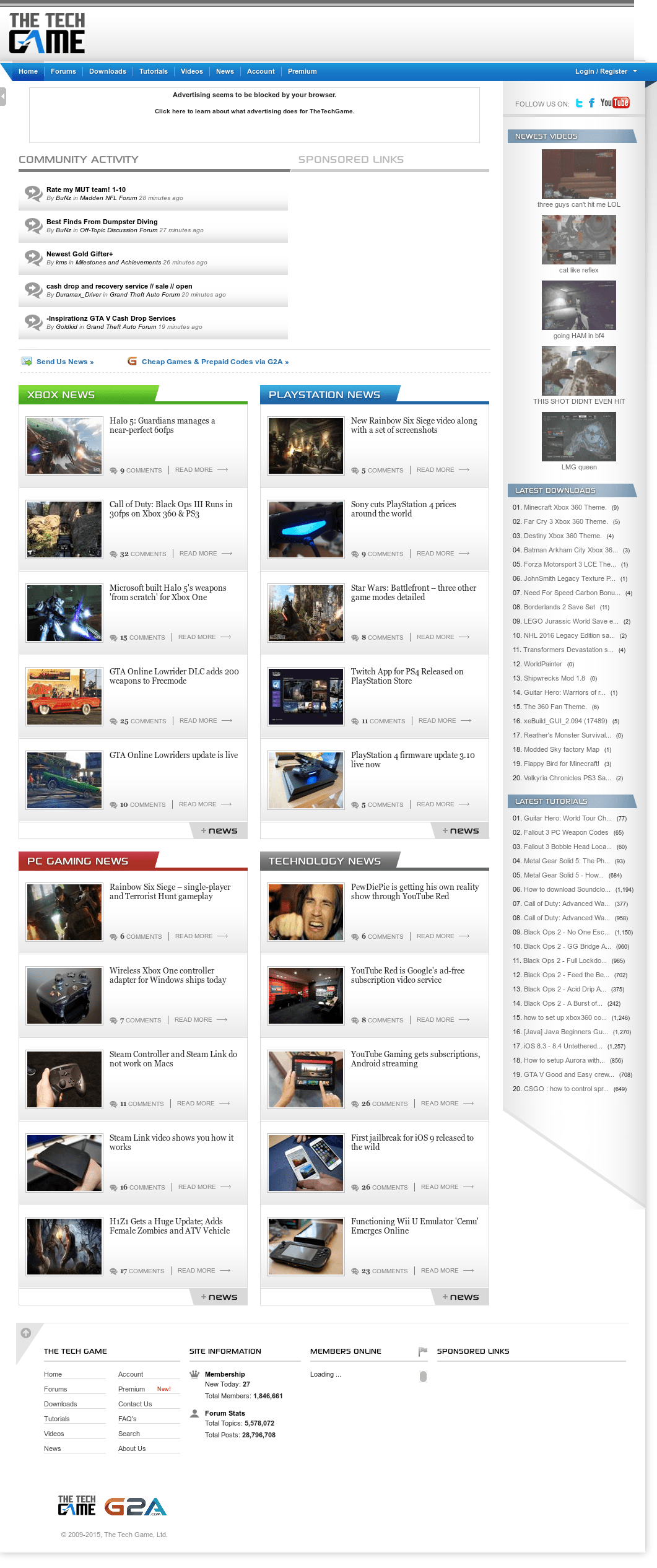Open Star Wars: Battlefront game modes headline
The width and height of the screenshot is (657, 1568).
[x=414, y=593]
